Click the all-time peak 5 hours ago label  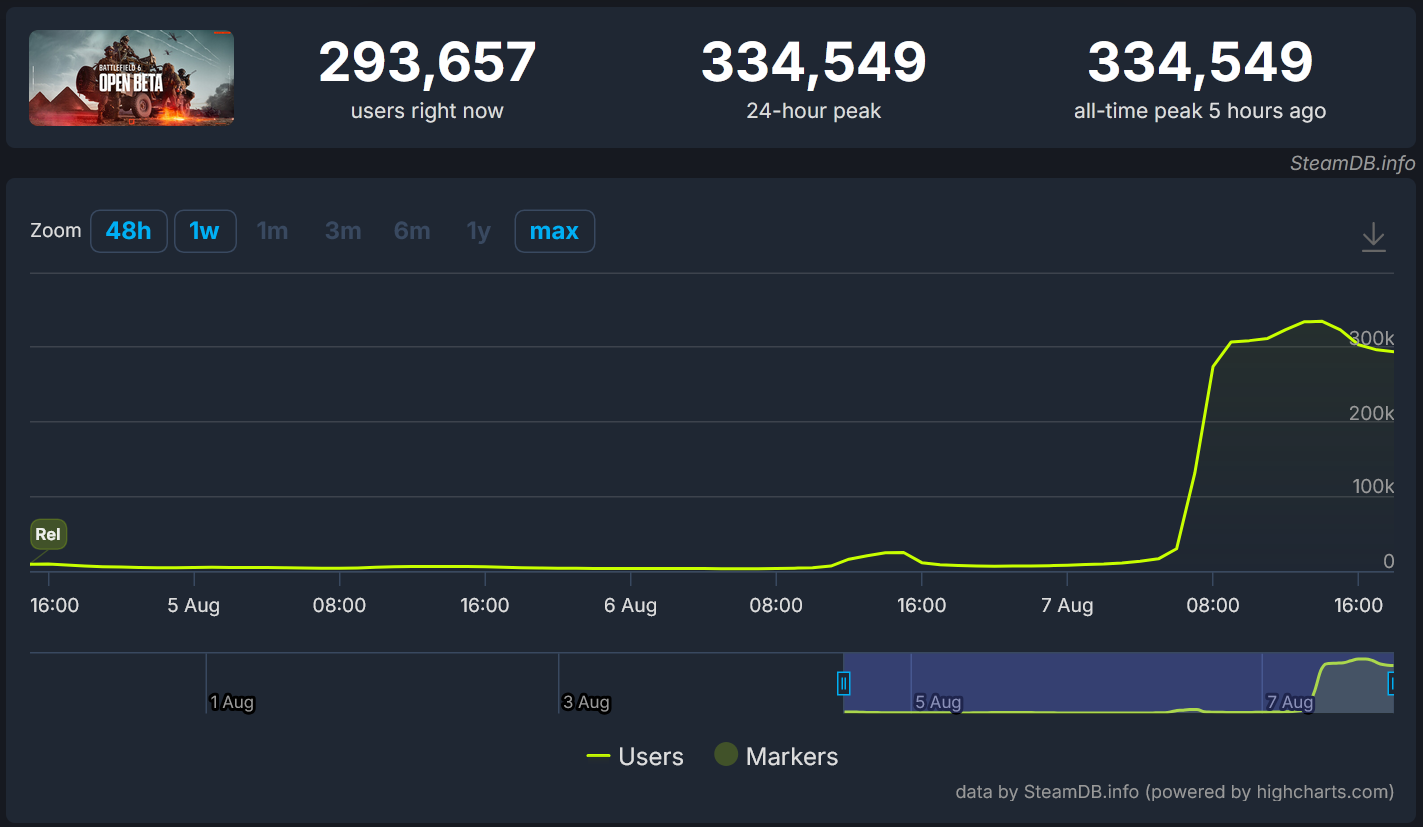point(1200,111)
